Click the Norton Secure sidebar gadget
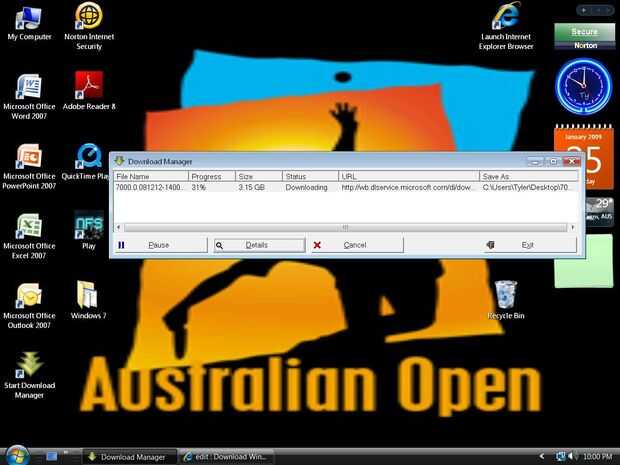This screenshot has width=620, height=465. pos(584,36)
